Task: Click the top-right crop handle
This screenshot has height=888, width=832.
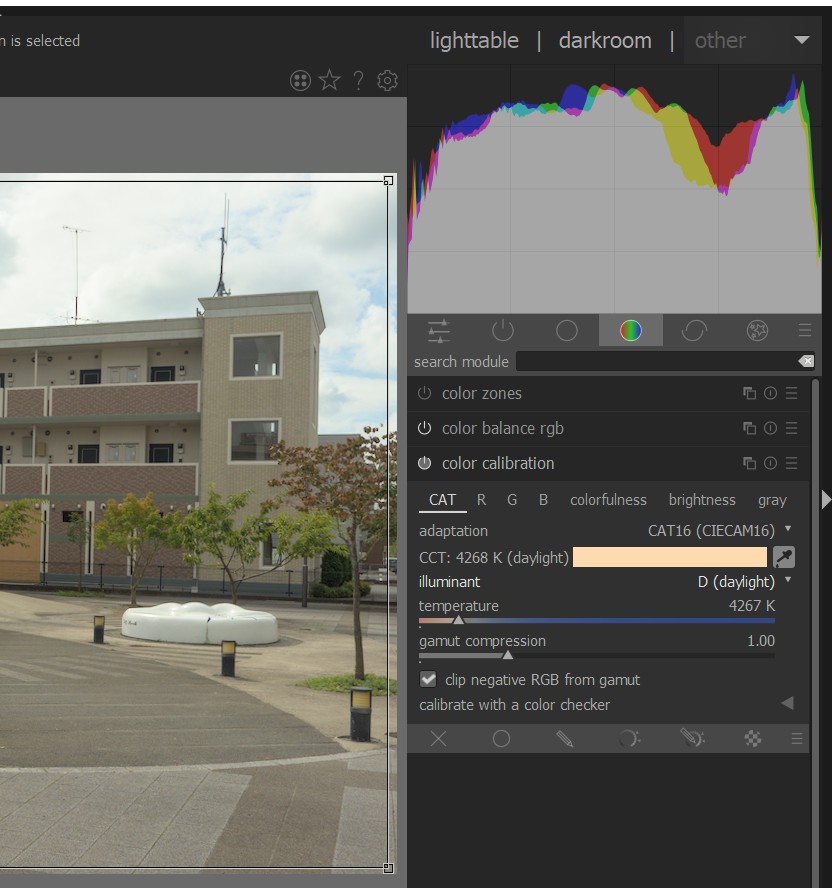Action: [388, 181]
